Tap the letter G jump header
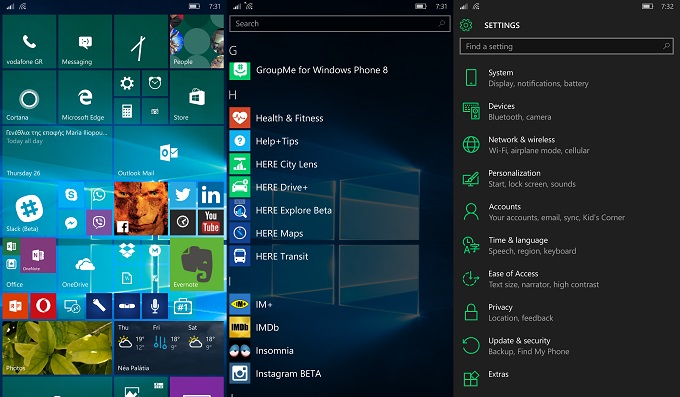This screenshot has height=397, width=680. coord(233,51)
